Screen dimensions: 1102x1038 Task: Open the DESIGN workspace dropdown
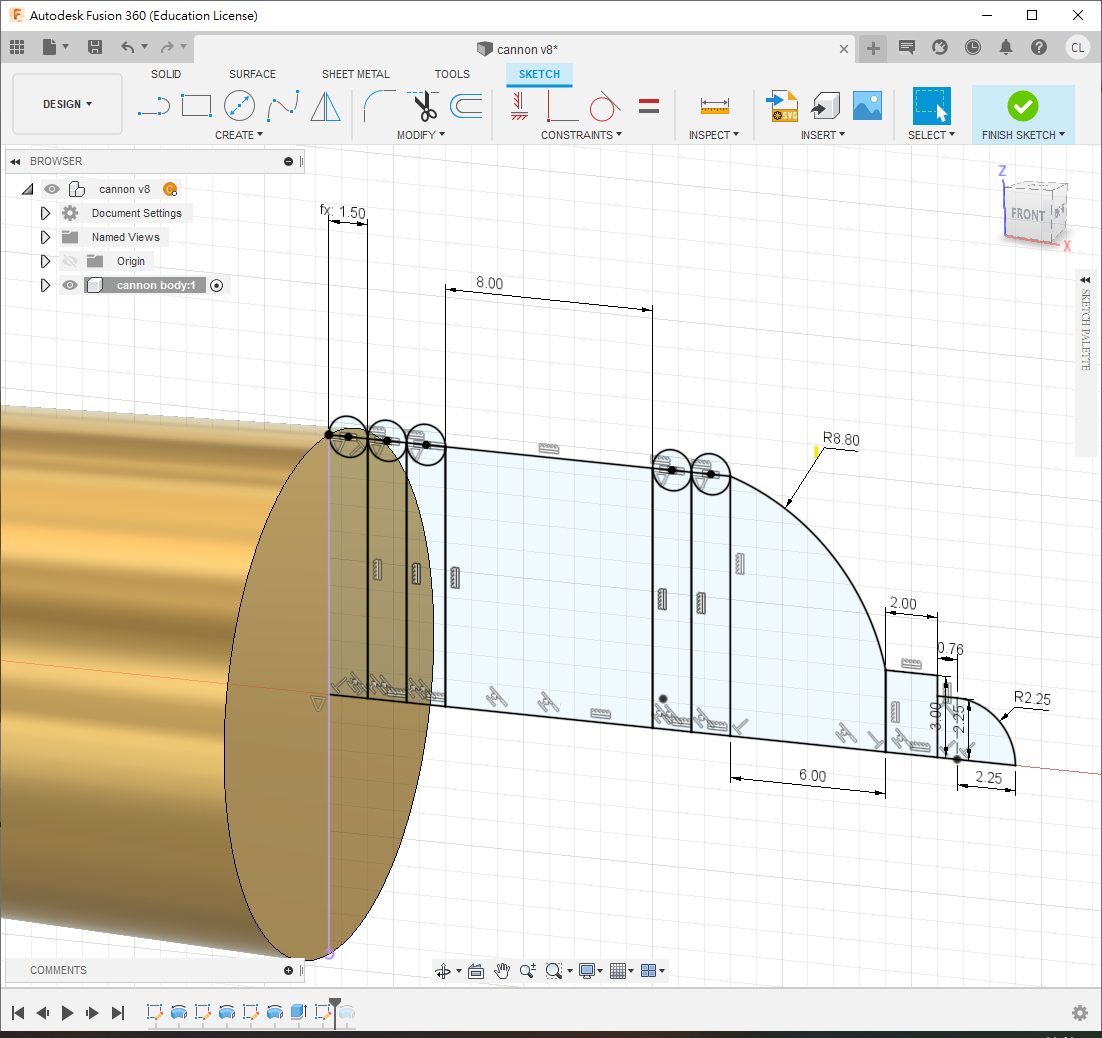pyautogui.click(x=67, y=104)
